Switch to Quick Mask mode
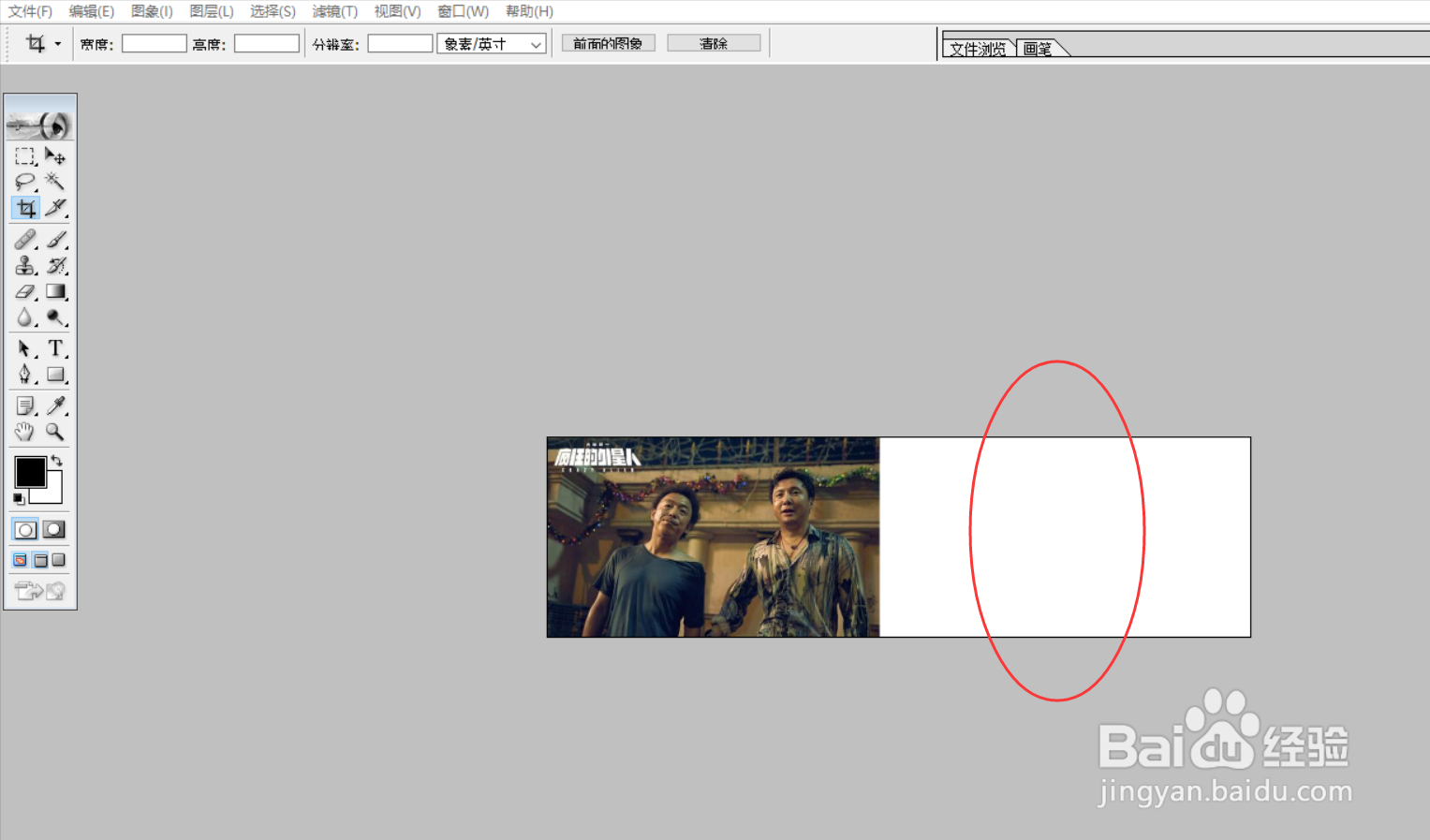This screenshot has width=1430, height=840. click(x=54, y=530)
